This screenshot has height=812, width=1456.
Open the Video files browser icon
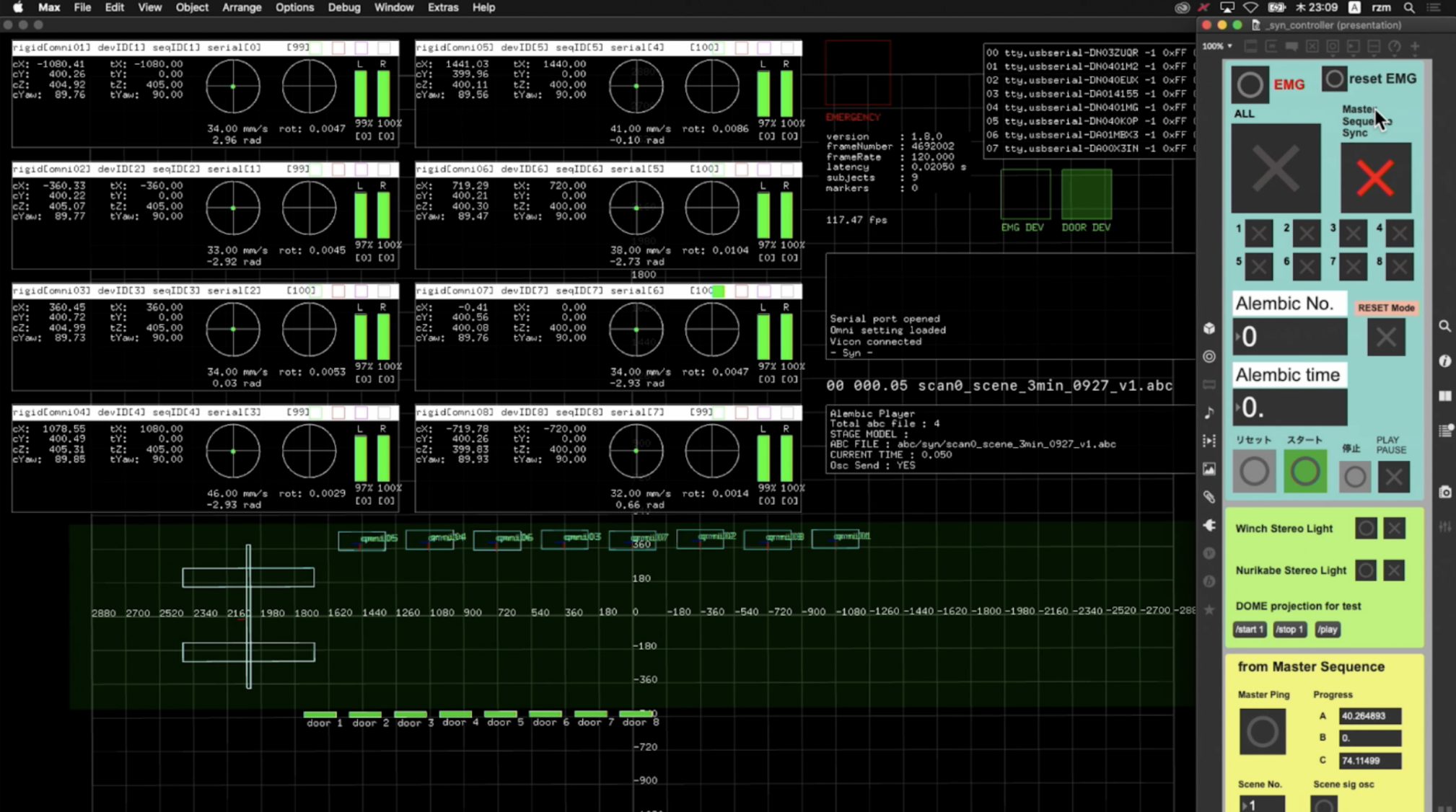click(x=1209, y=441)
